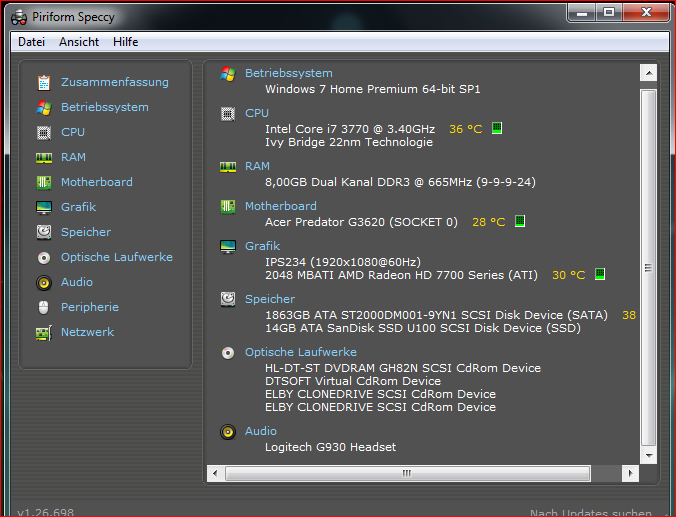This screenshot has height=517, width=676.
Task: Click the board icon beside Motherboard heading
Action: coord(228,207)
